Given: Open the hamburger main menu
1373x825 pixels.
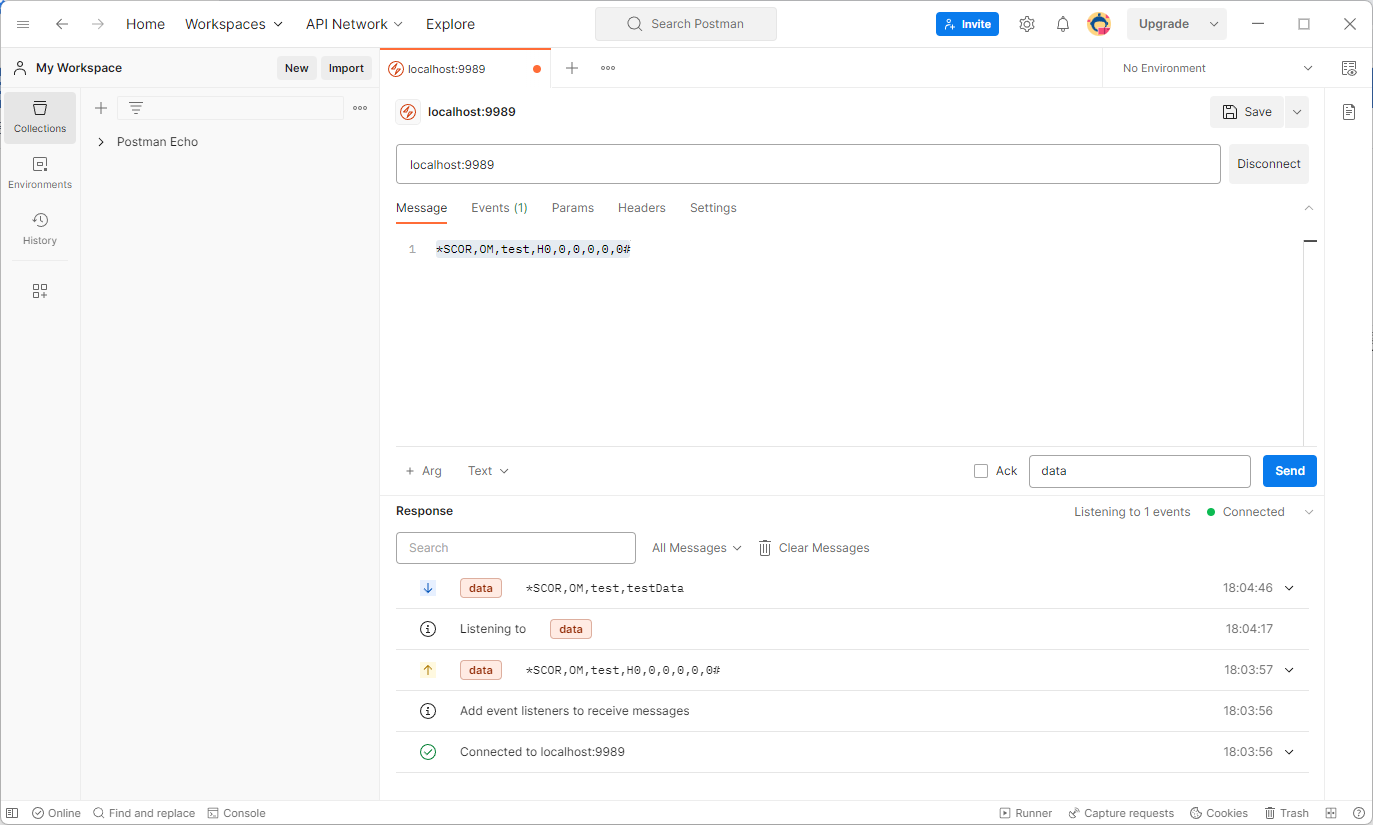Looking at the screenshot, I should [23, 24].
